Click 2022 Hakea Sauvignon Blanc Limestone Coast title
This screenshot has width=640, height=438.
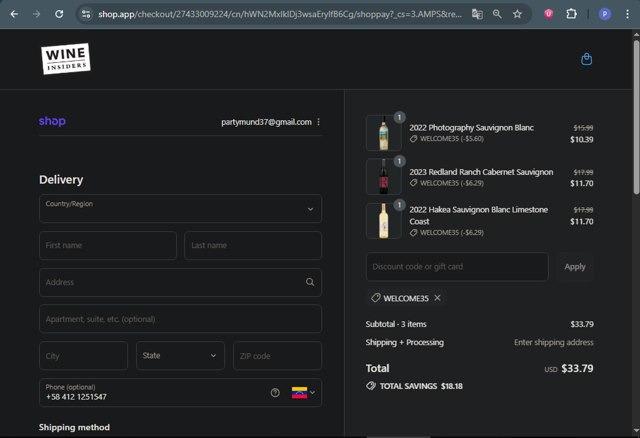[x=478, y=215]
